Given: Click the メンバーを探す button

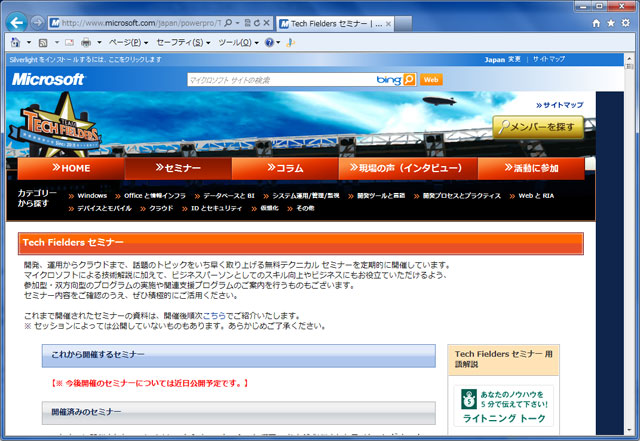Looking at the screenshot, I should (538, 127).
